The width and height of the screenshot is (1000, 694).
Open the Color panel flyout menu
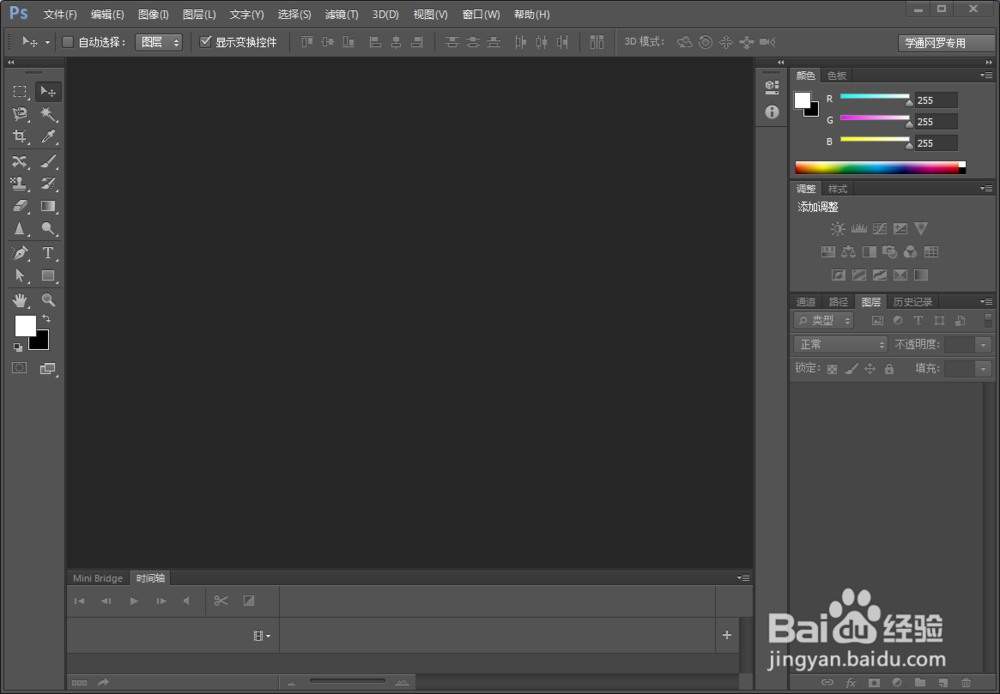click(987, 75)
